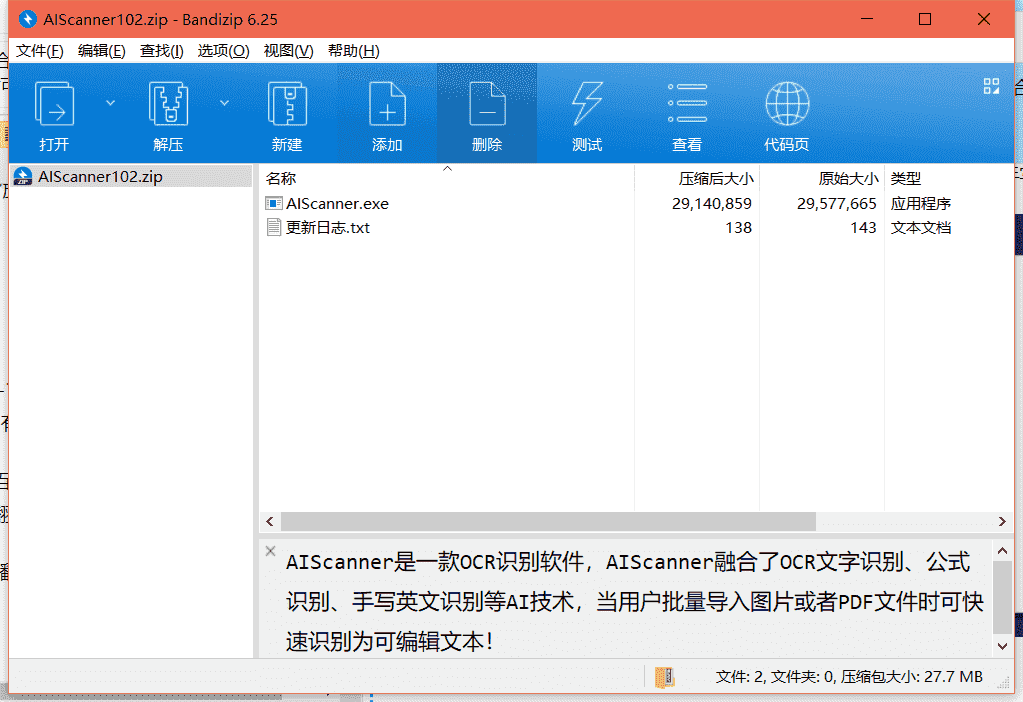
Task: Open the 帮助(H) menu
Action: (353, 51)
